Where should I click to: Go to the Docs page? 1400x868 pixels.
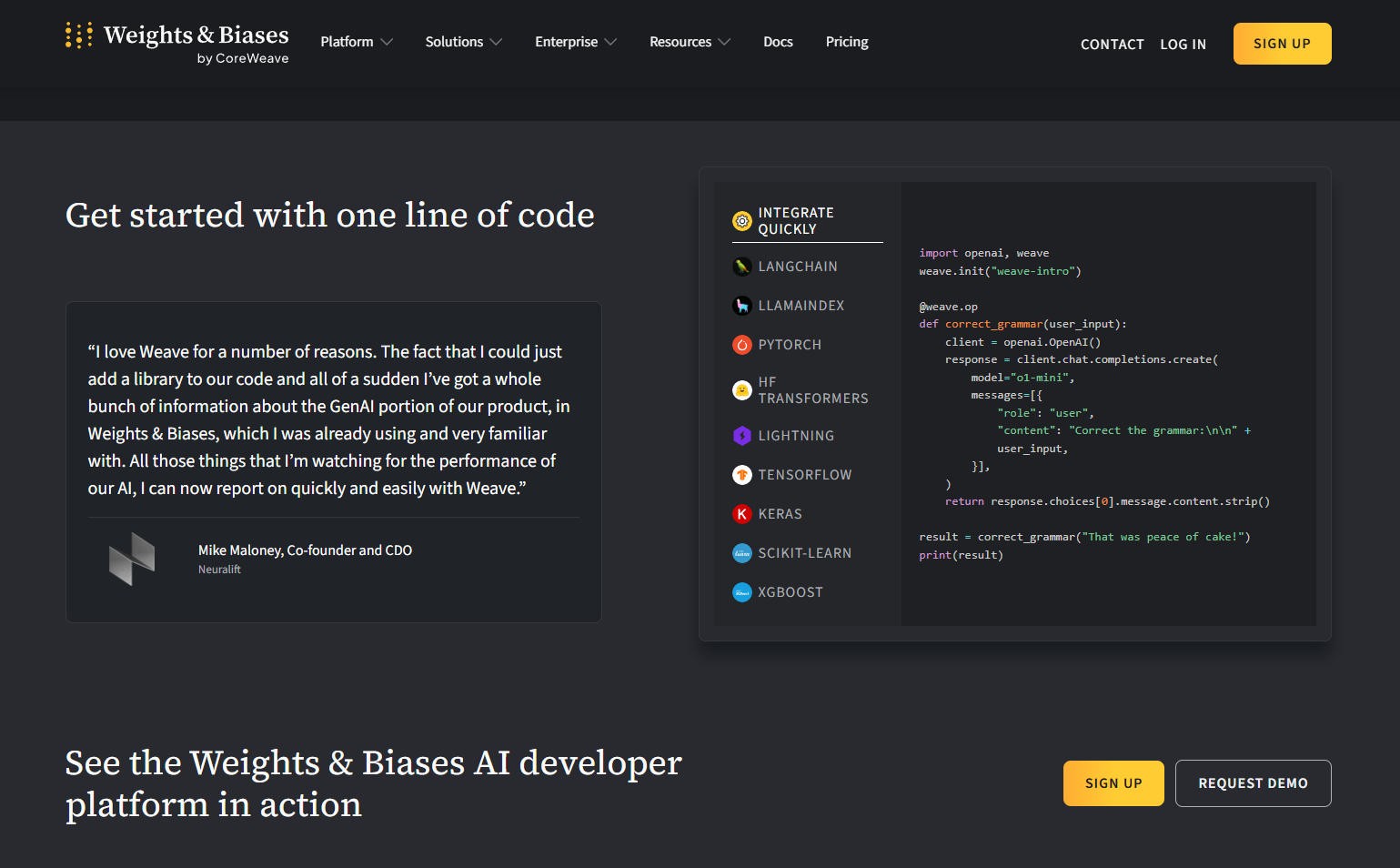tap(778, 42)
